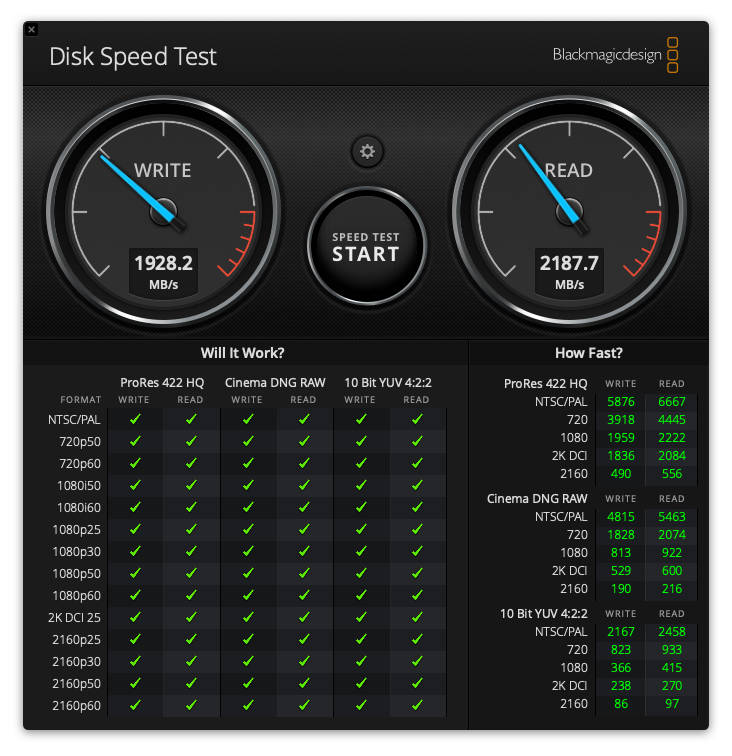The height and width of the screenshot is (756, 732).
Task: Click 1080p60 ProRes 422 HQ read checkmark
Action: tap(191, 595)
